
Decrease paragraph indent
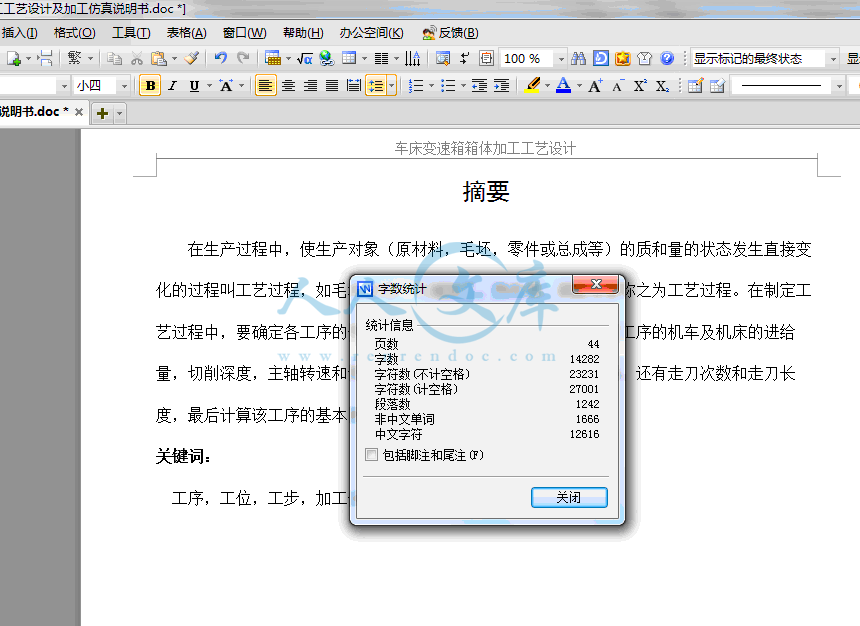point(479,86)
